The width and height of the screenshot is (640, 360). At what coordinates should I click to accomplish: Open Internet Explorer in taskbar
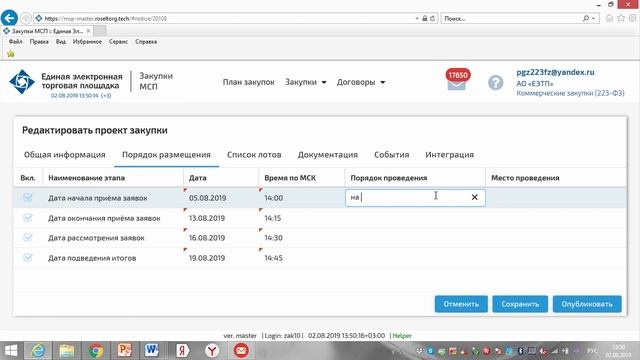(x=38, y=351)
